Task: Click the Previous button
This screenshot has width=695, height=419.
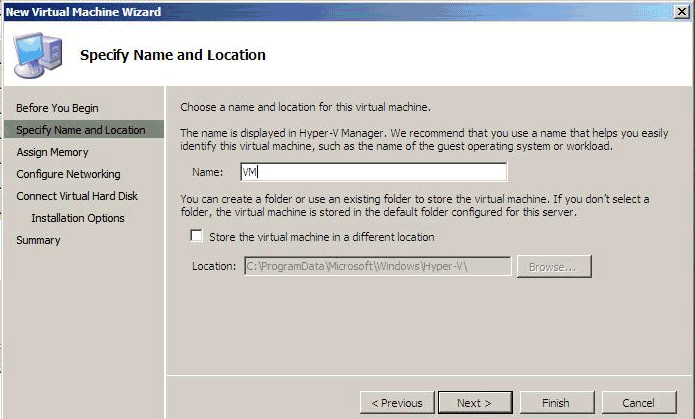Action: coord(397,403)
